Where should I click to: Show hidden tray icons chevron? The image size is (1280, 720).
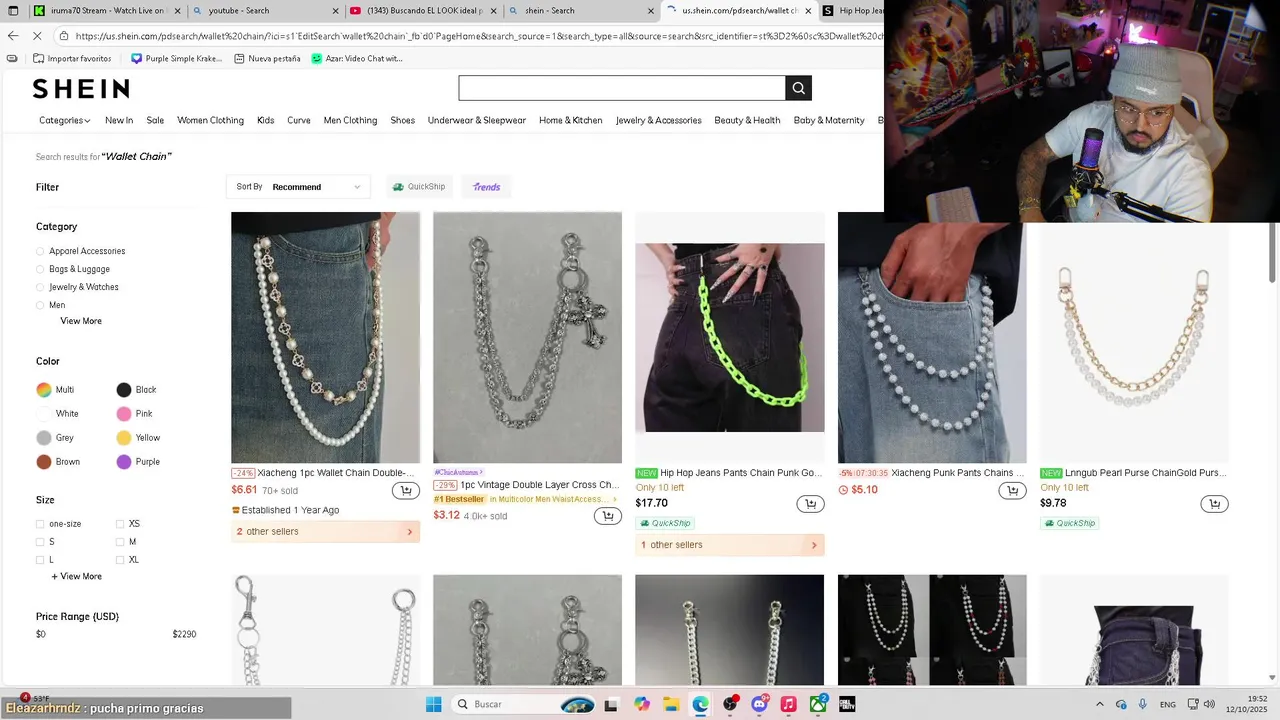coord(1099,704)
